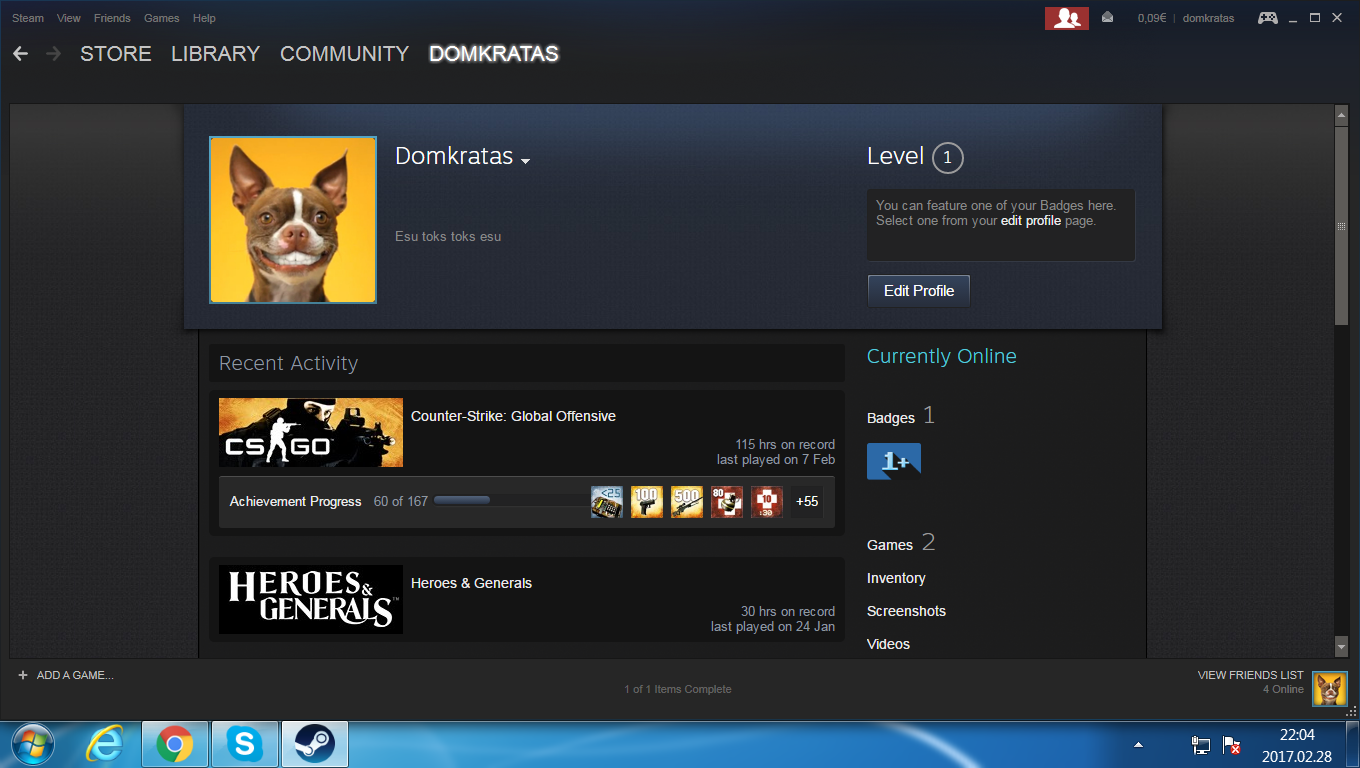Open the Steam menu

tap(28, 18)
